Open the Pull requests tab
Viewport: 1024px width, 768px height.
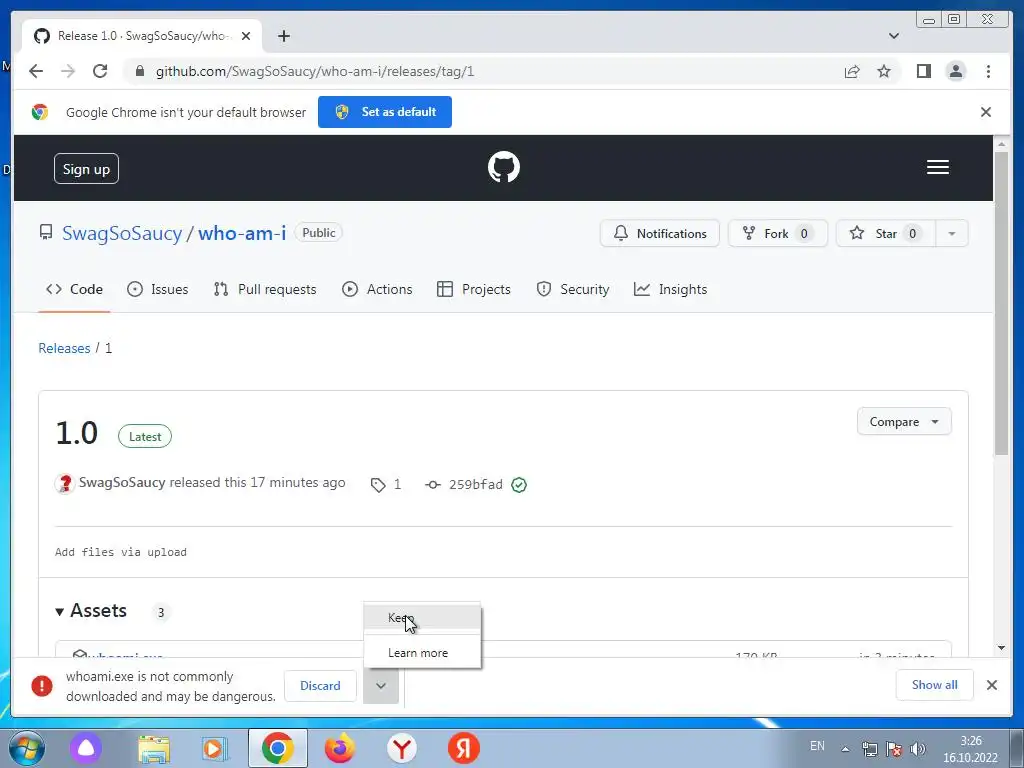(265, 289)
